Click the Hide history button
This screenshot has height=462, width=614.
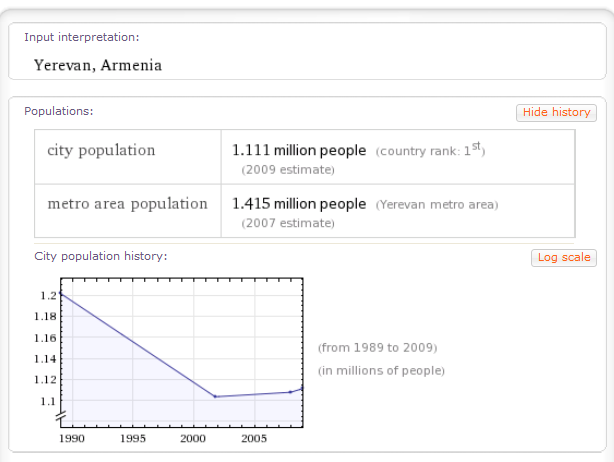click(x=555, y=112)
